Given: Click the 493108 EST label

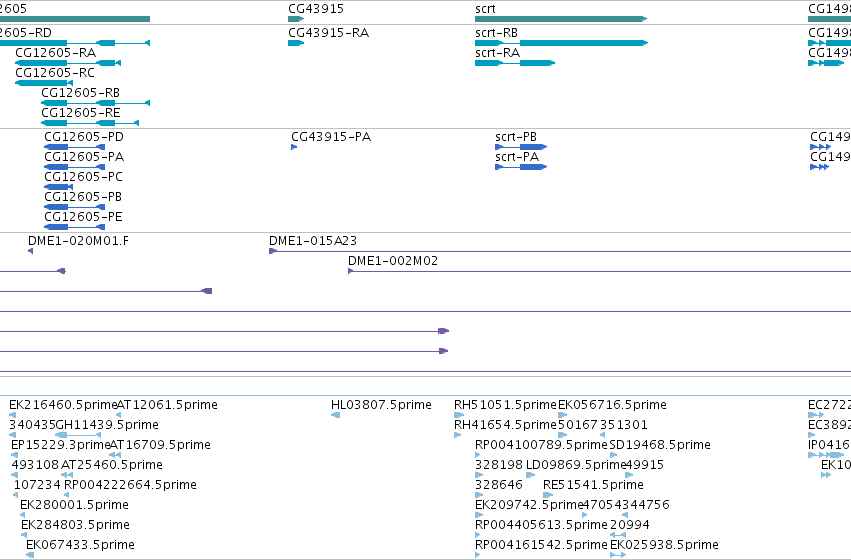Looking at the screenshot, I should coord(35,465).
